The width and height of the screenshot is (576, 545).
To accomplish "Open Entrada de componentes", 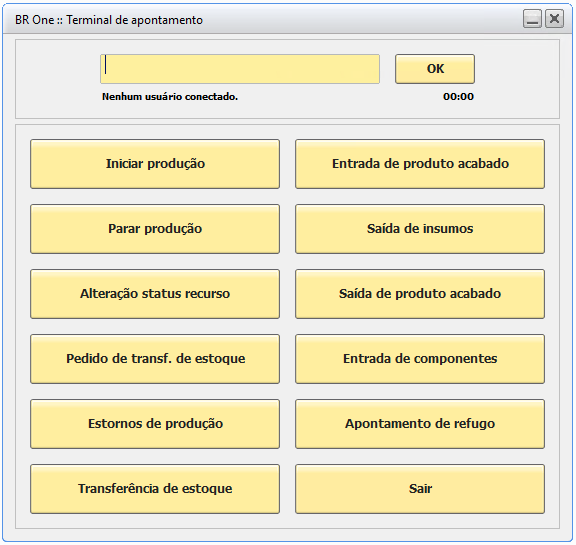I will coord(420,359).
